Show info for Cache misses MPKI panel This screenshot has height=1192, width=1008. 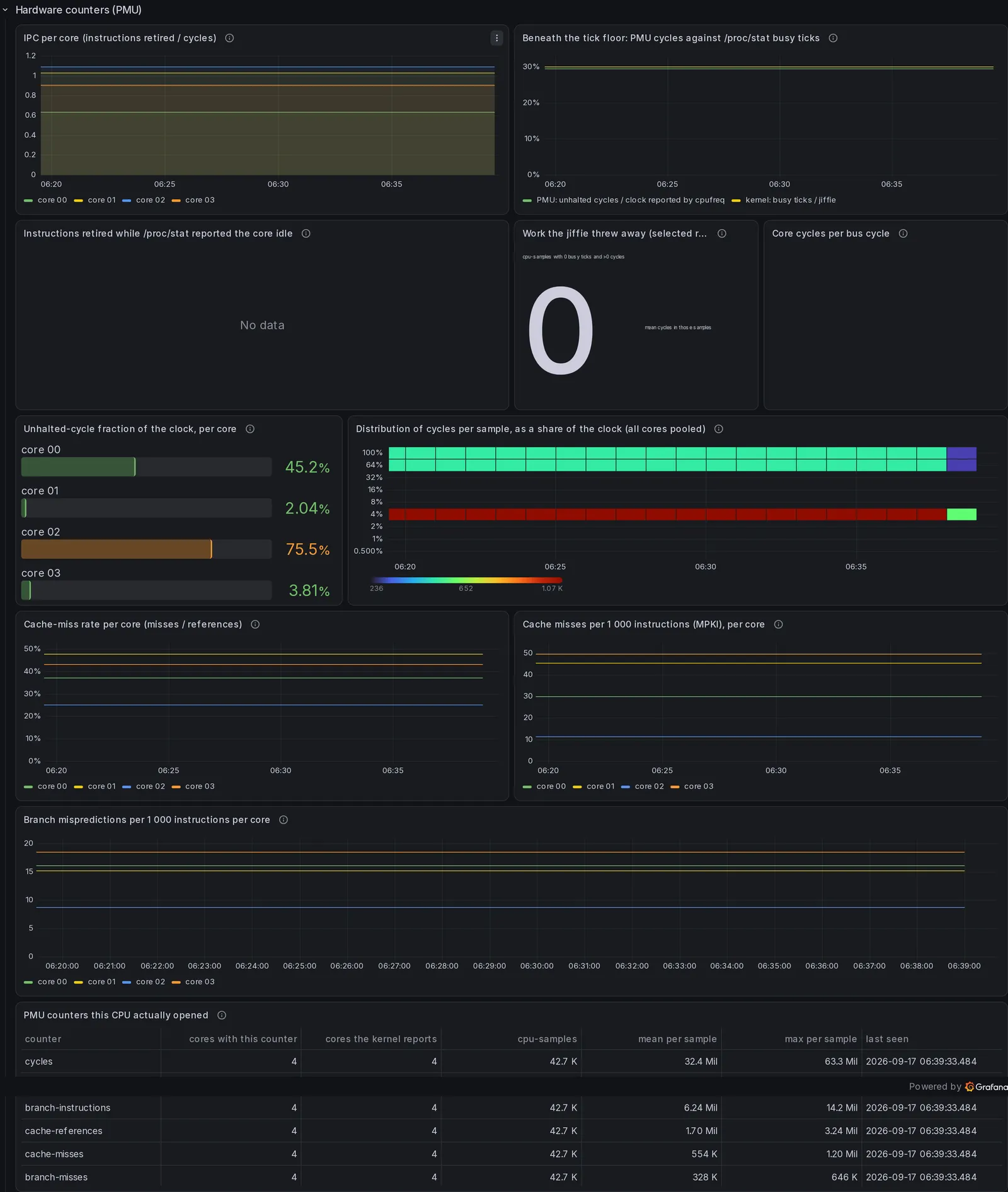[x=779, y=624]
